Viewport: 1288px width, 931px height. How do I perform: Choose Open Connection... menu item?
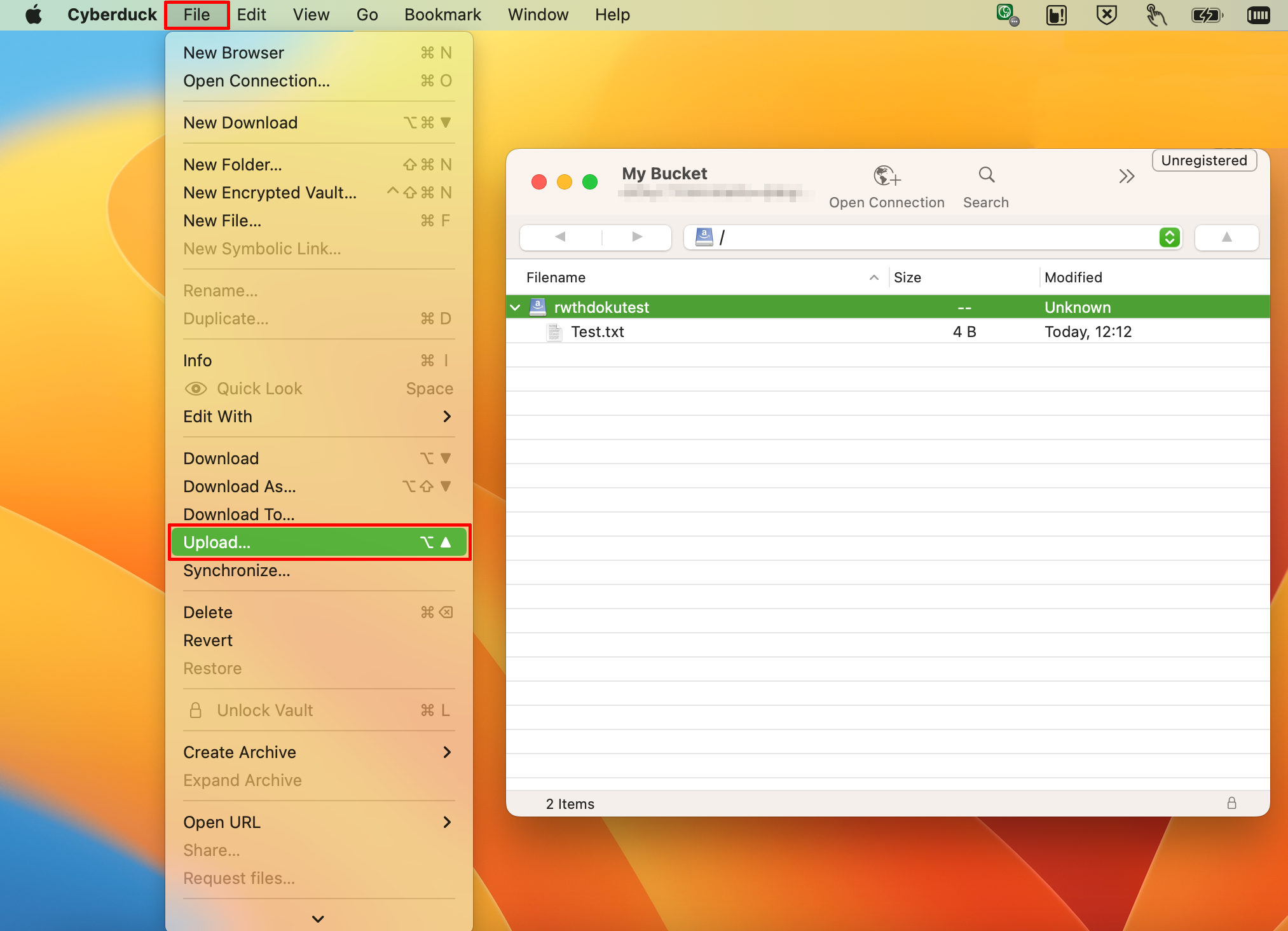point(319,81)
